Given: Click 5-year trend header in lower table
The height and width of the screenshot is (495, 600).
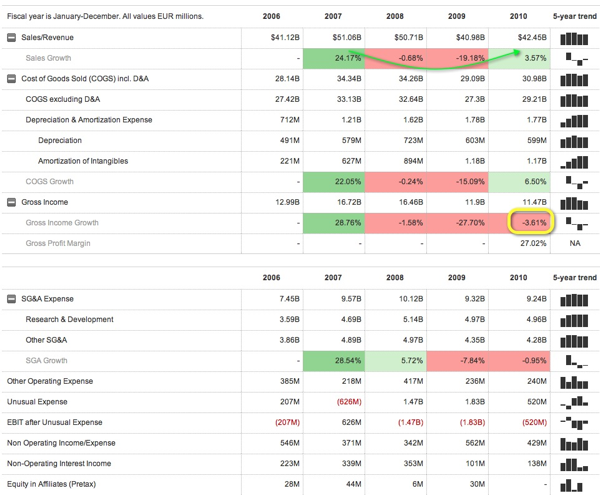Looking at the screenshot, I should [x=574, y=278].
